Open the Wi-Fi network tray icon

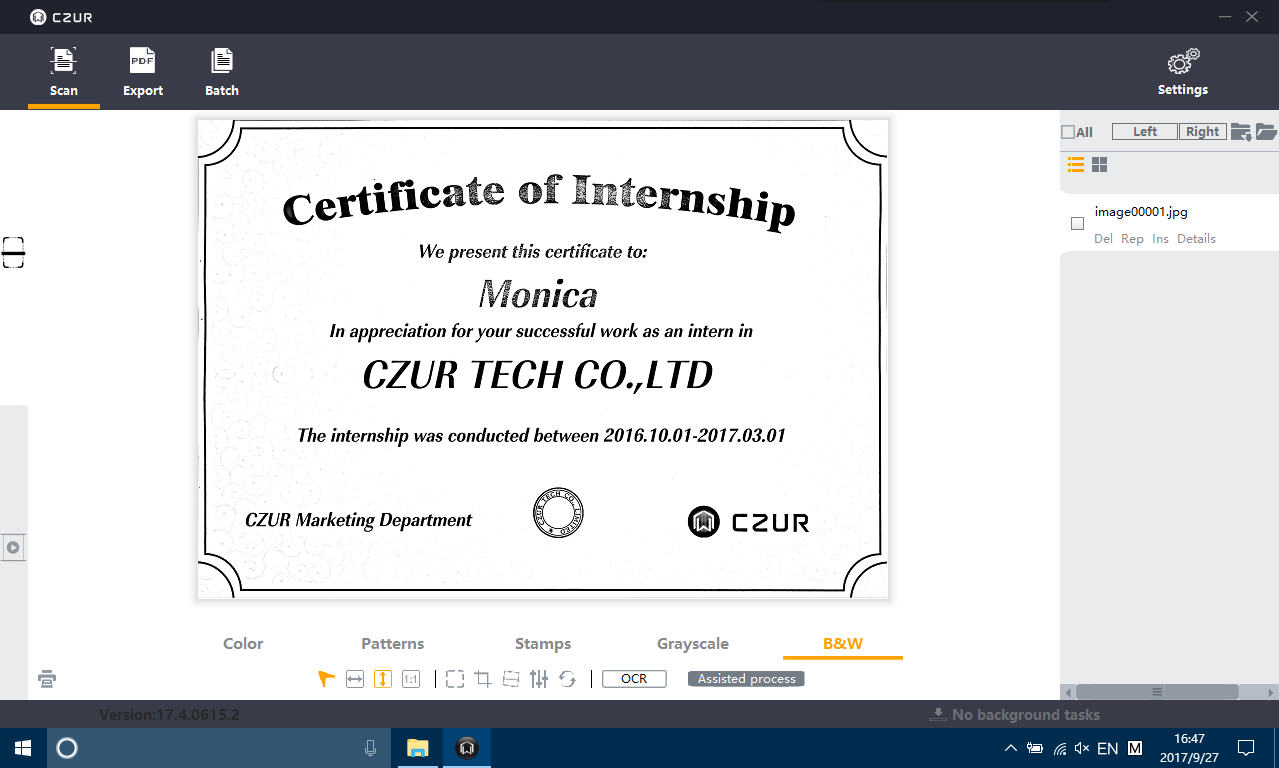[1060, 748]
